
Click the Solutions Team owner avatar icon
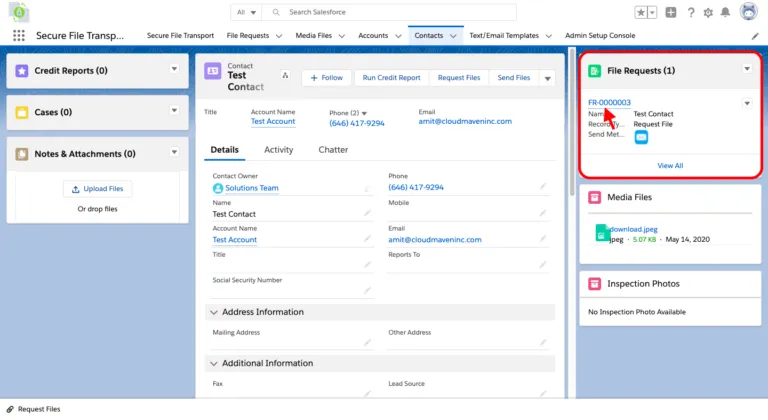[x=218, y=188]
